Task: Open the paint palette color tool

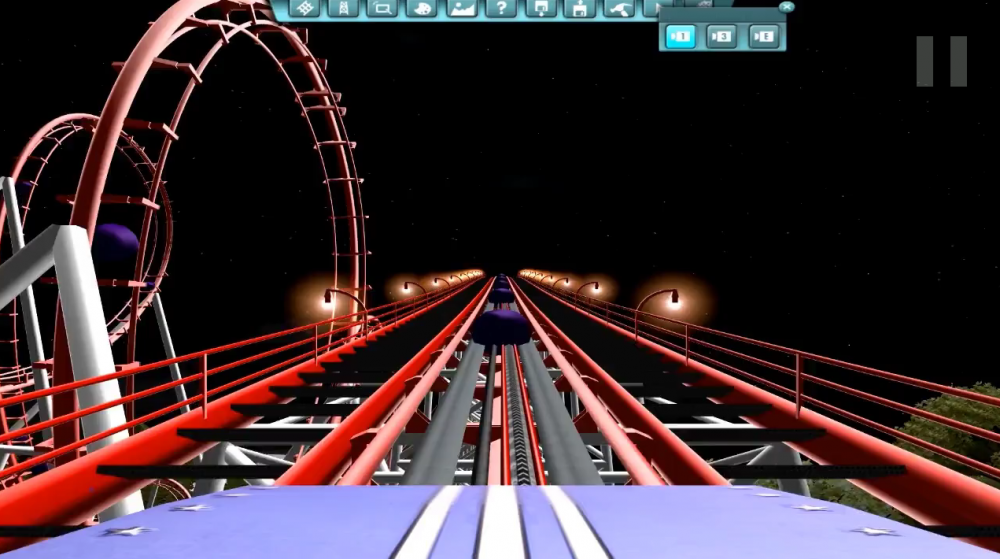Action: tap(422, 9)
